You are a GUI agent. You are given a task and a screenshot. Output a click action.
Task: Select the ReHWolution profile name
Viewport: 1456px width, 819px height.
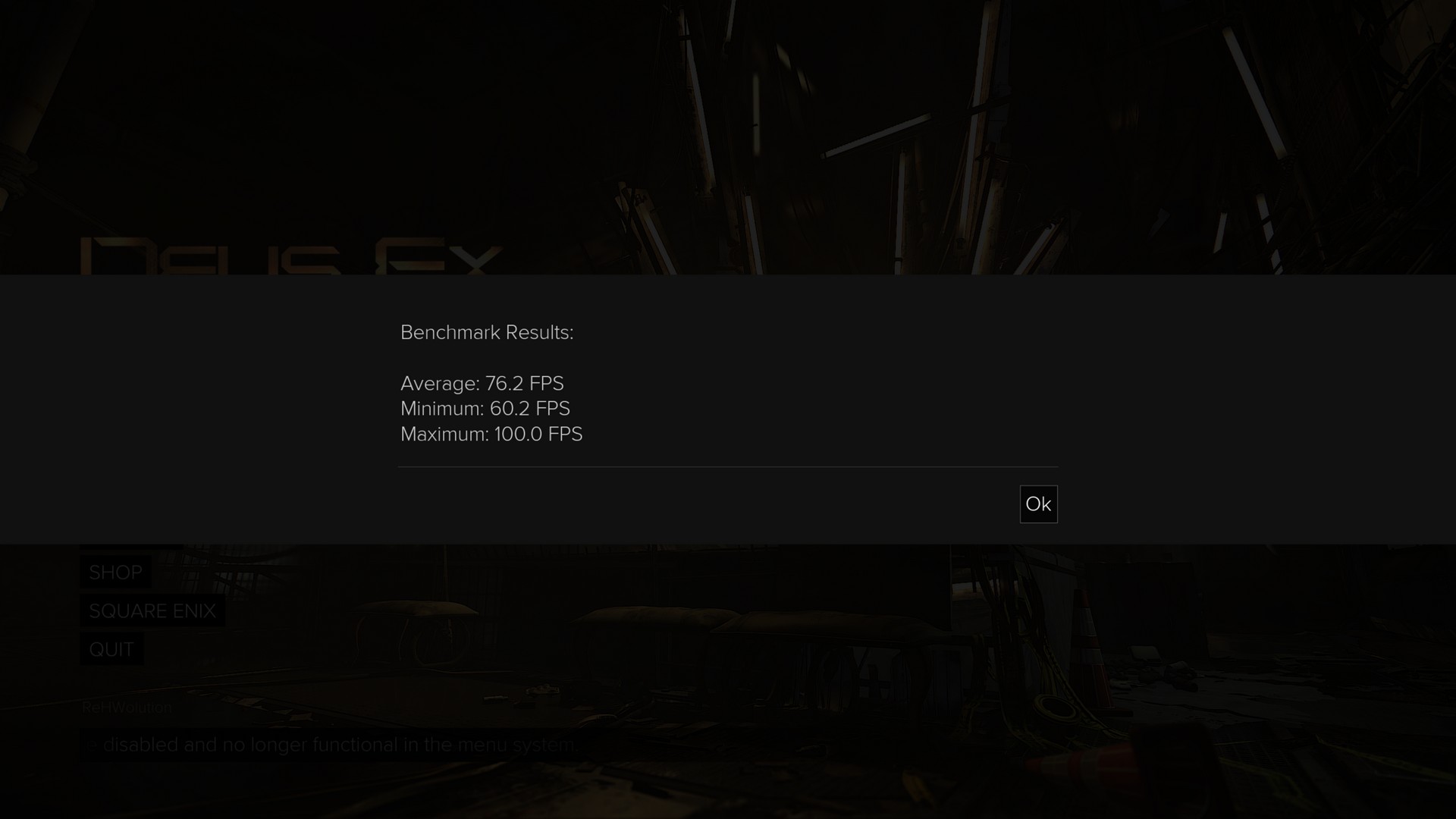tap(127, 708)
